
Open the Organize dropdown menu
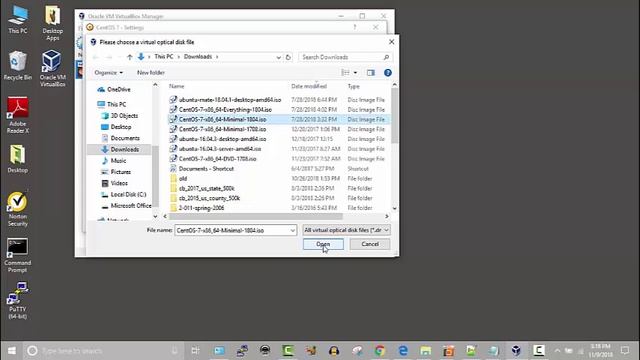point(108,73)
